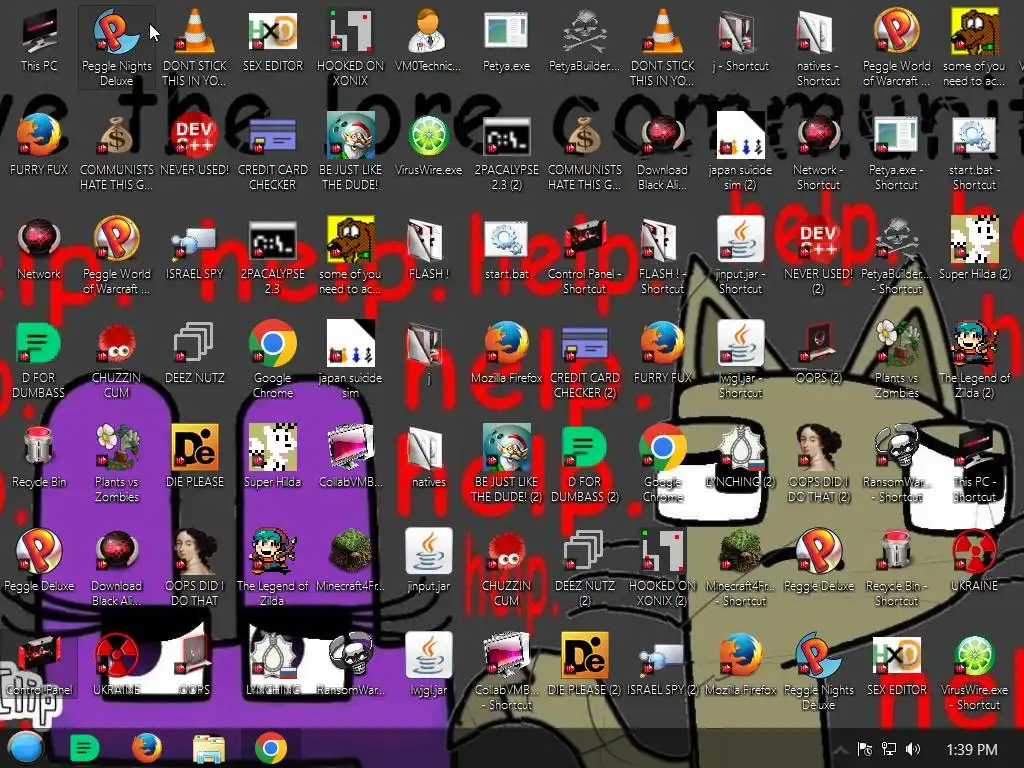Select the Super Hilda desktop icon

[x=273, y=456]
